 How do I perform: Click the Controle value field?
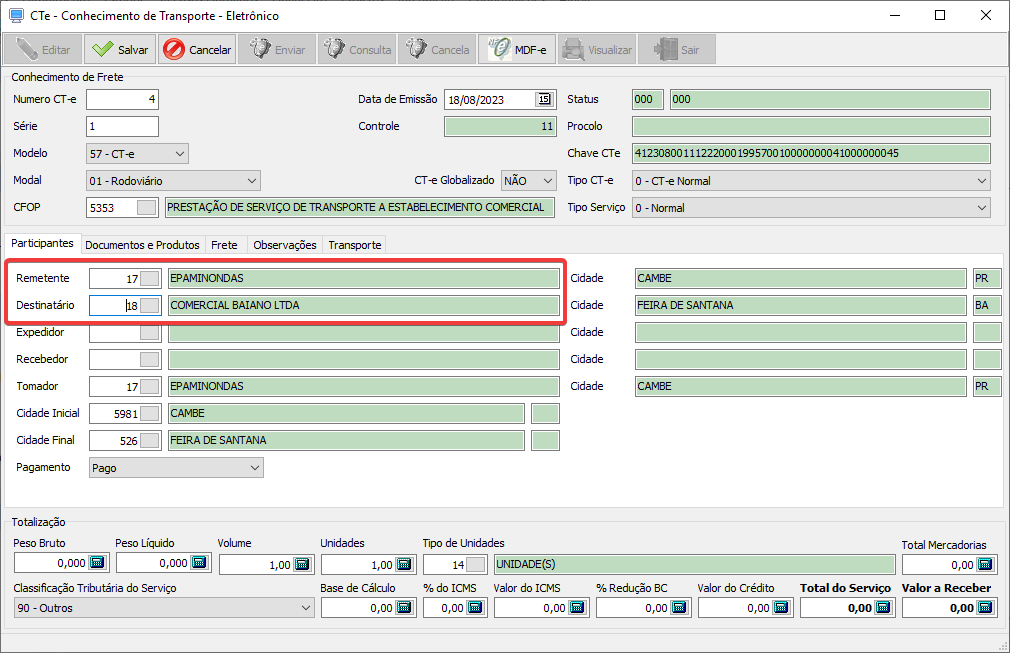[x=500, y=126]
